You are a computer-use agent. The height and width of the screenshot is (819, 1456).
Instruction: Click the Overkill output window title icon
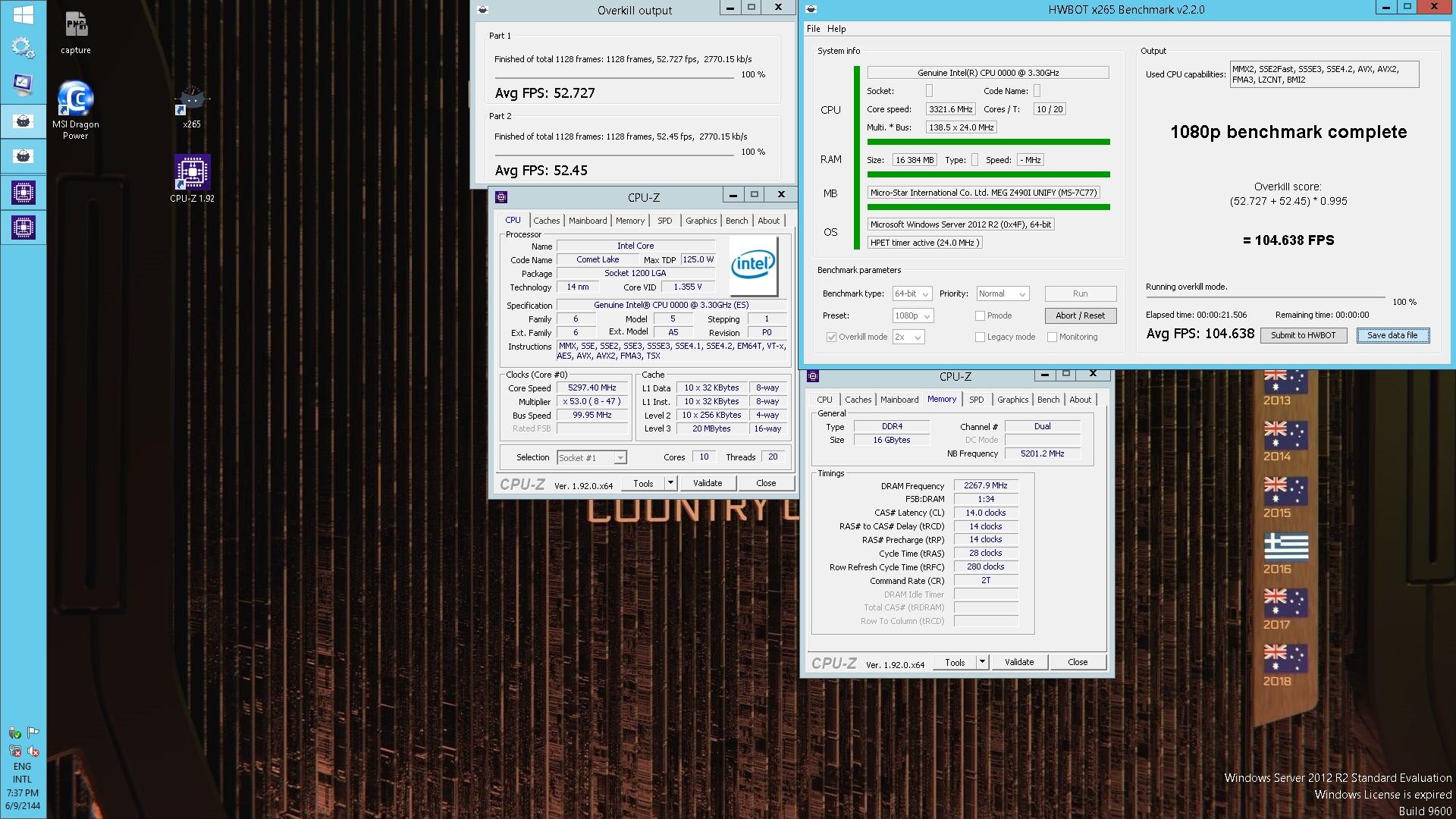pyautogui.click(x=483, y=10)
